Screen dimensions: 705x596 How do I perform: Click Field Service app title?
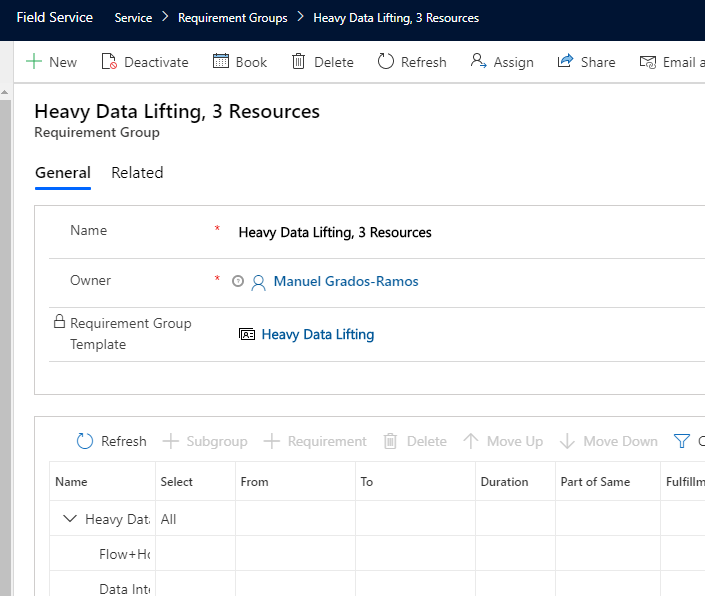pos(54,18)
